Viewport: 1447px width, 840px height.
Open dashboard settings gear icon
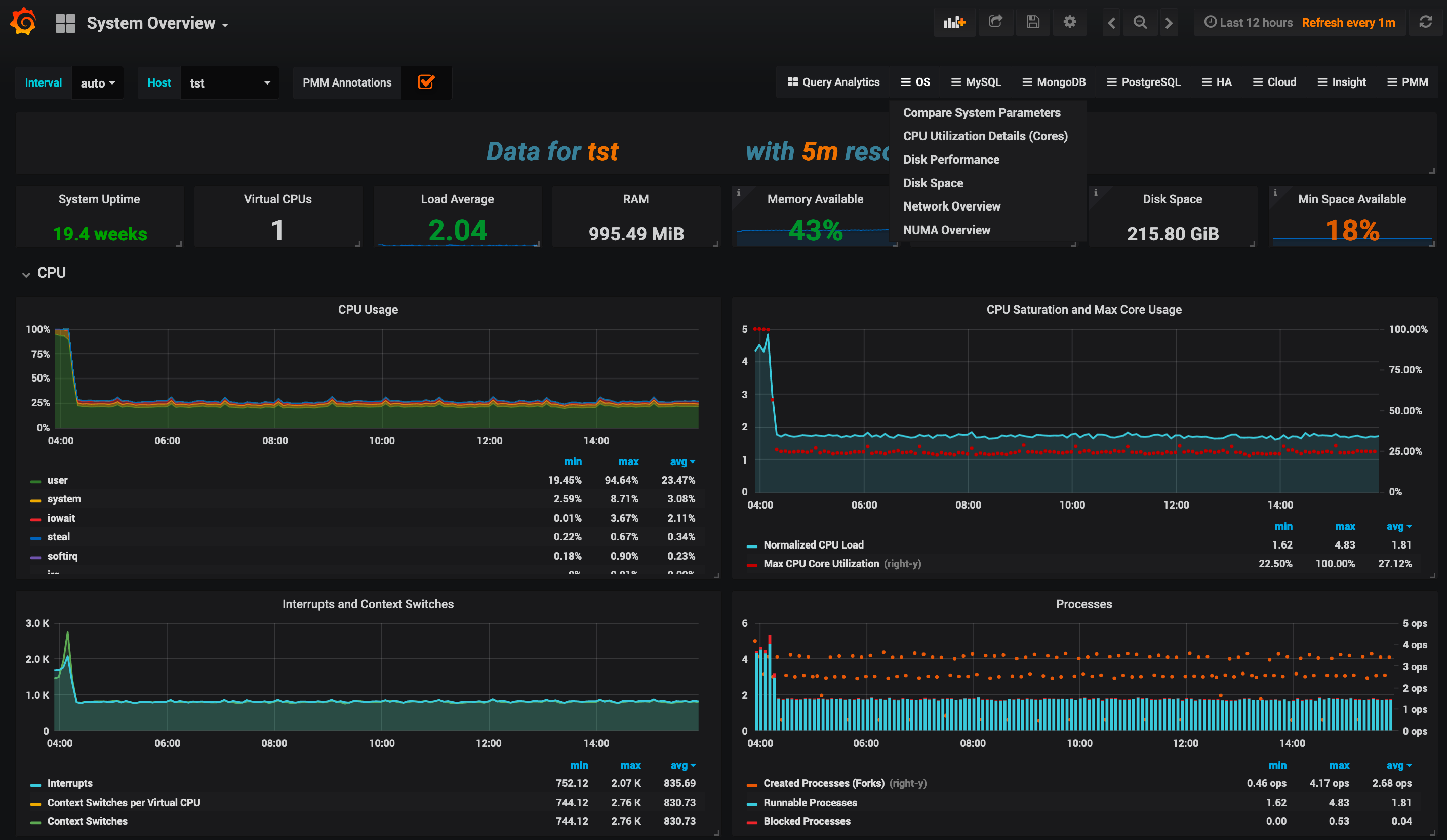coord(1069,22)
